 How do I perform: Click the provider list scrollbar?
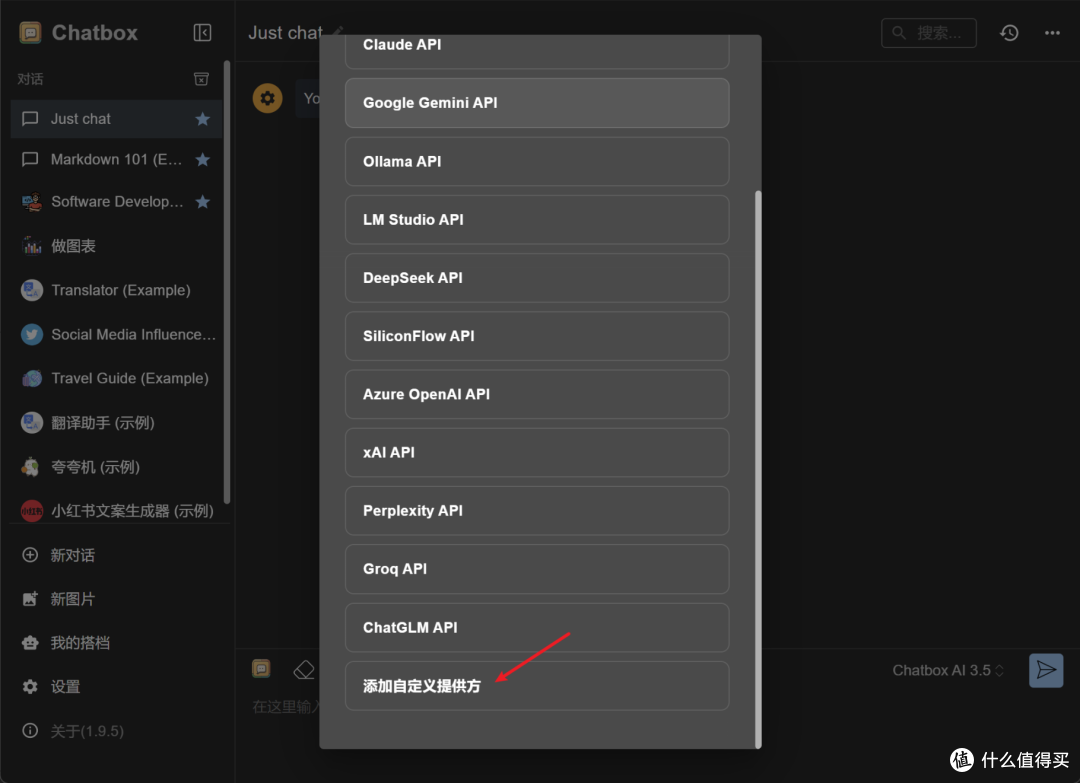click(758, 468)
